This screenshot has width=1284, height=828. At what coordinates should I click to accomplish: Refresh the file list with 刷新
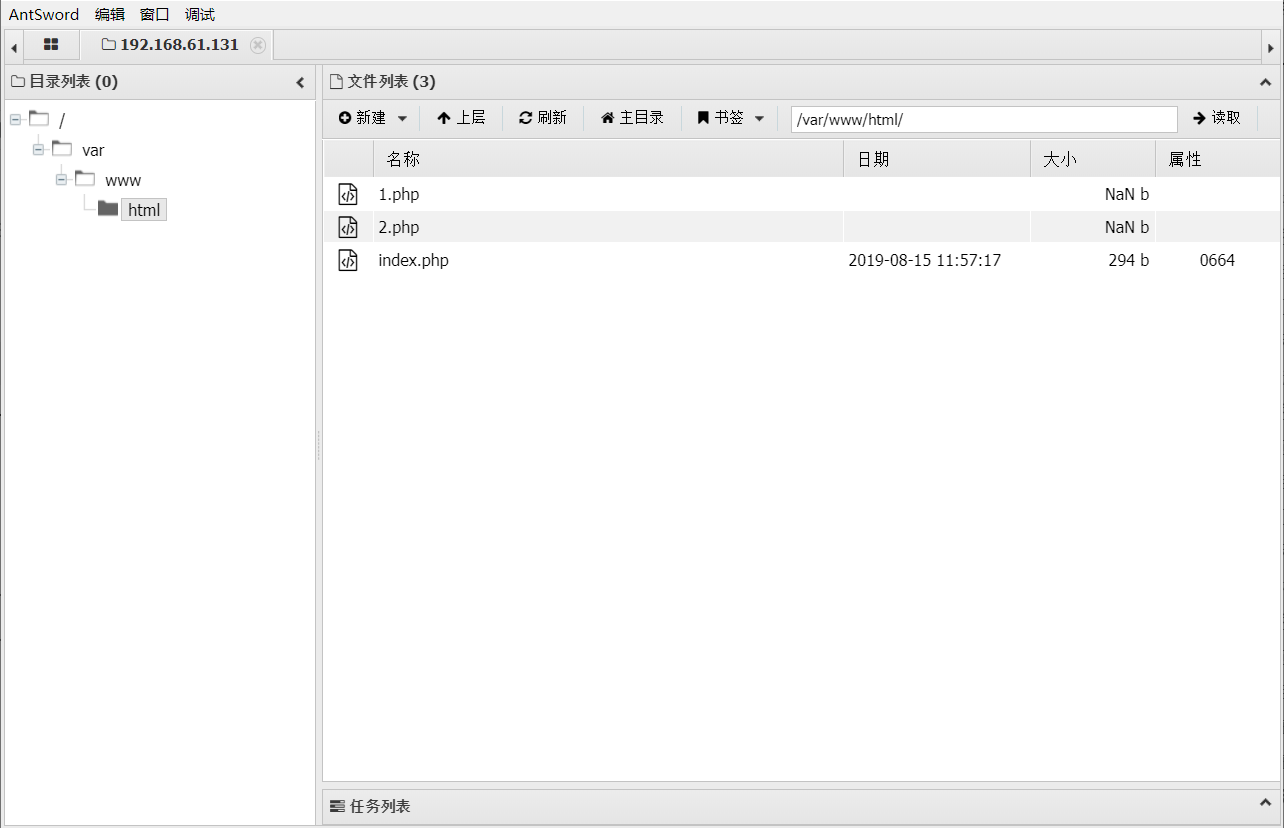coord(543,118)
